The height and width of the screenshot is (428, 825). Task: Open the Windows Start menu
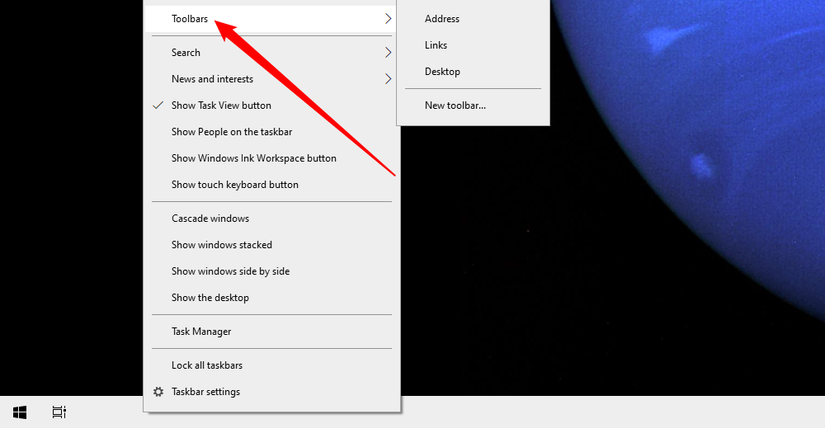click(x=19, y=412)
